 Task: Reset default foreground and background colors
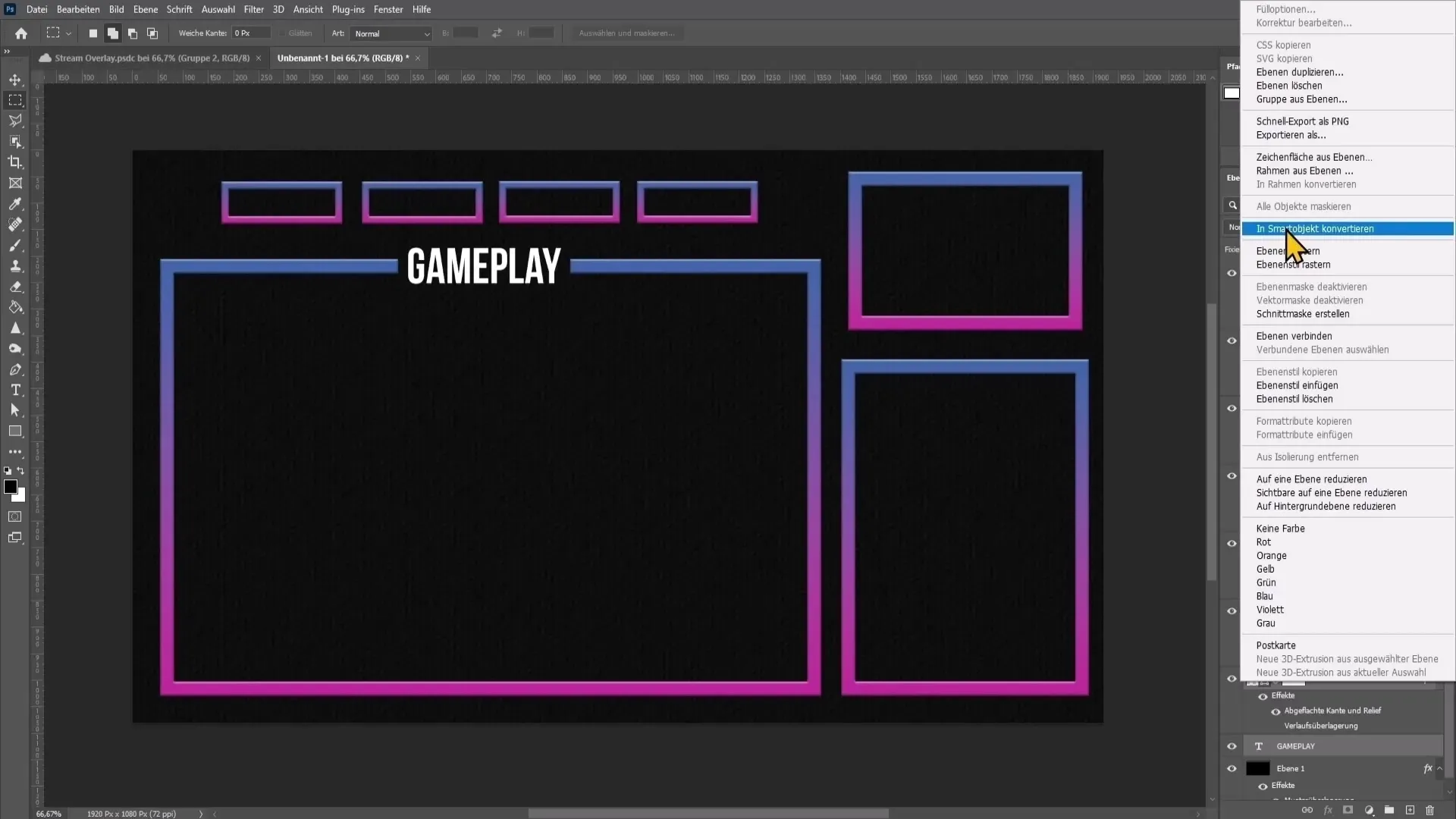click(x=8, y=471)
